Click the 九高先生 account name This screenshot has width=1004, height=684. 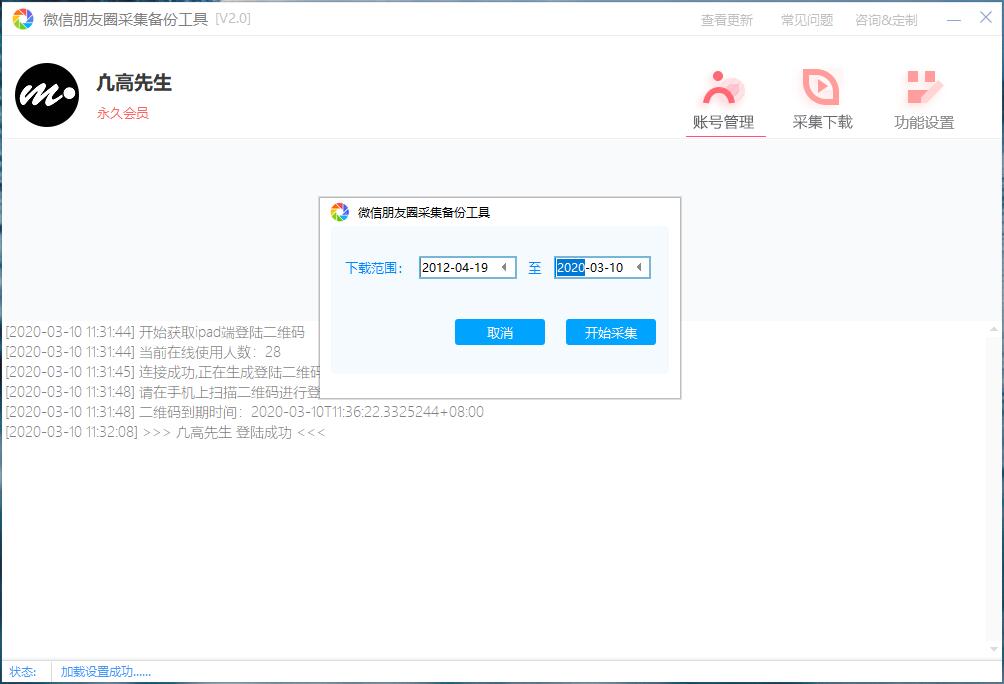click(133, 83)
